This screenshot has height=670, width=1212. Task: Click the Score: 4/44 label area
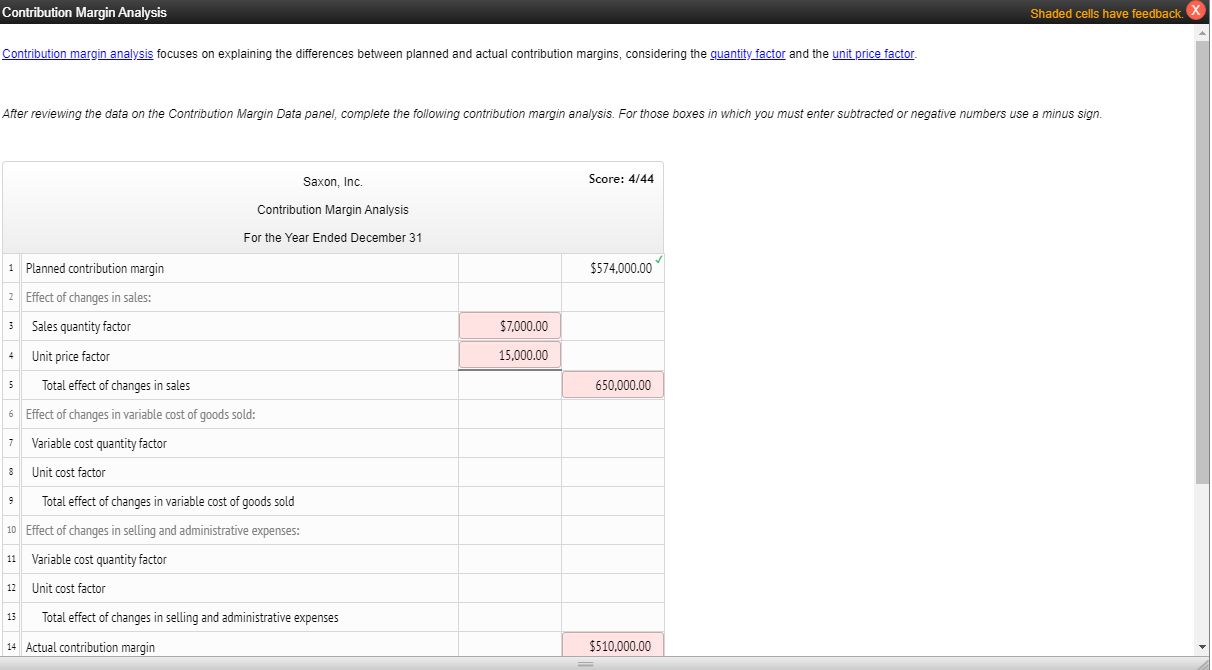click(x=622, y=179)
